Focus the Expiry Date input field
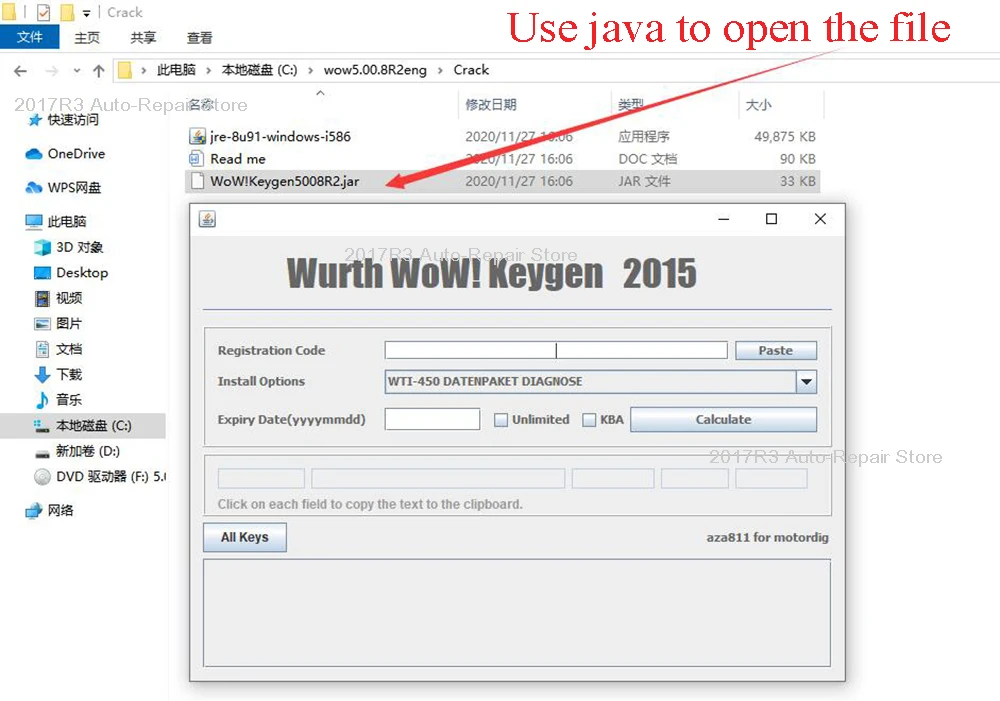 point(432,419)
